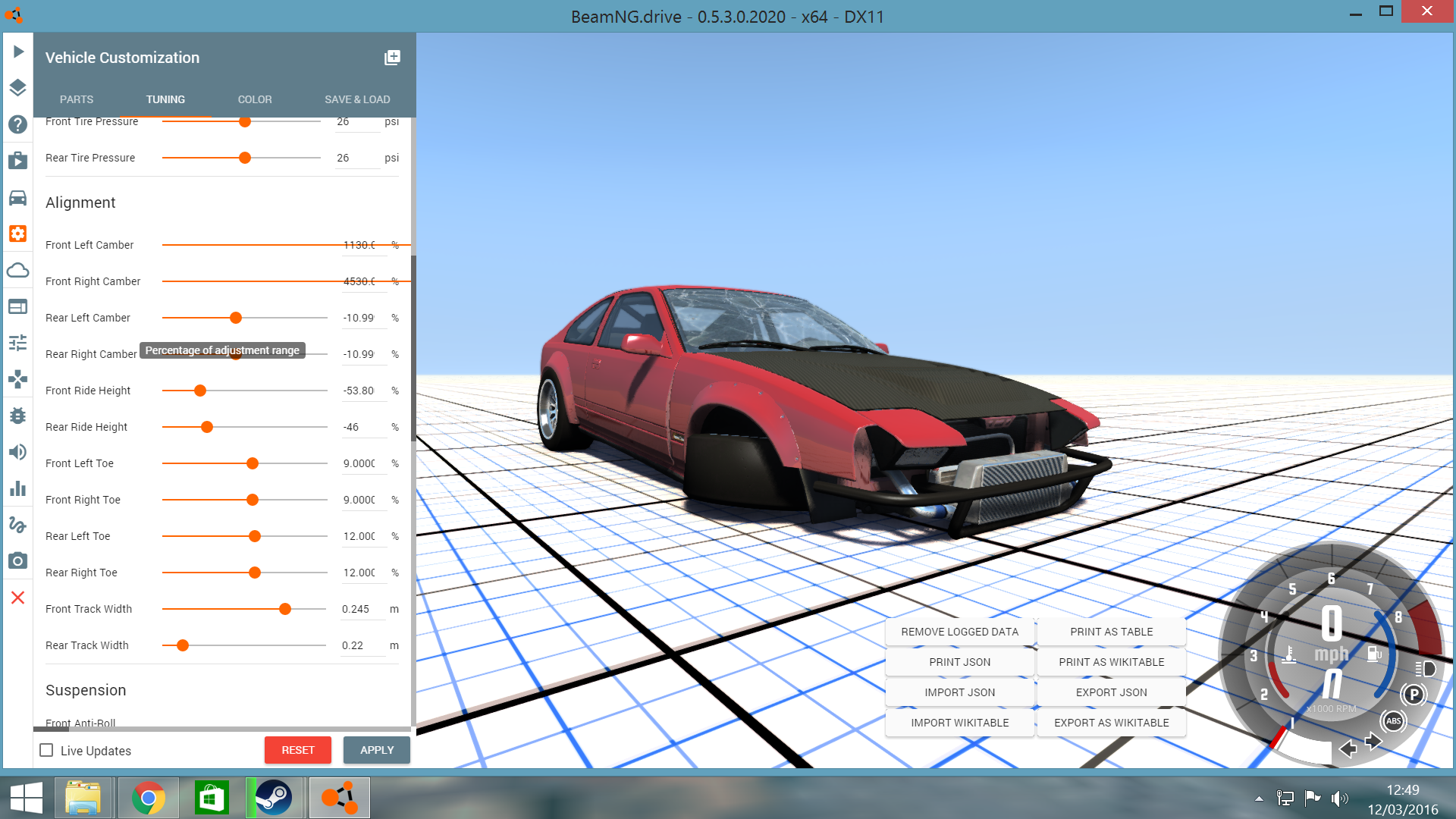The height and width of the screenshot is (819, 1456).
Task: Open the replay path icon
Action: 18,525
